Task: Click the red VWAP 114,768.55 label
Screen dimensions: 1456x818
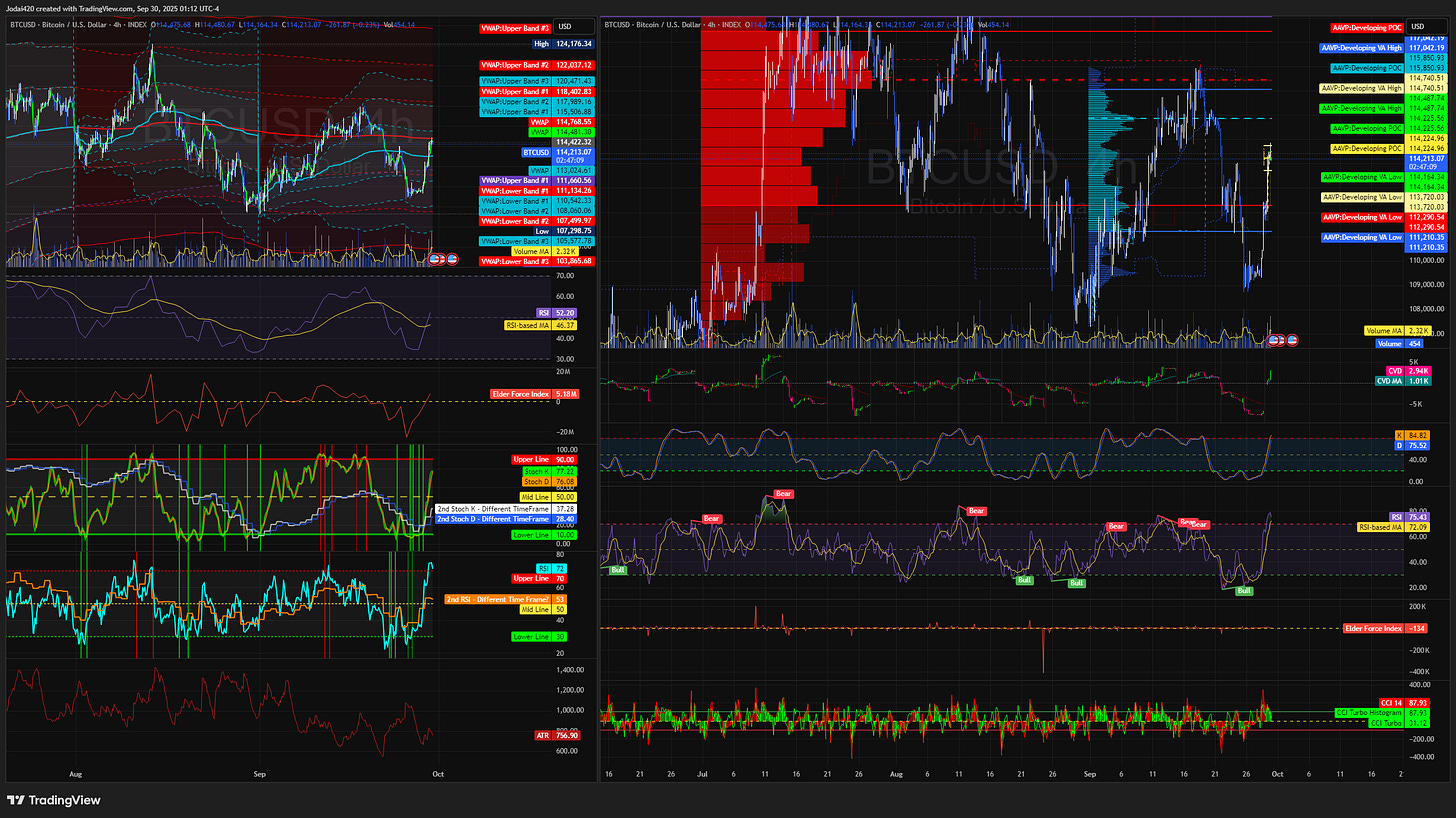Action: [x=562, y=122]
